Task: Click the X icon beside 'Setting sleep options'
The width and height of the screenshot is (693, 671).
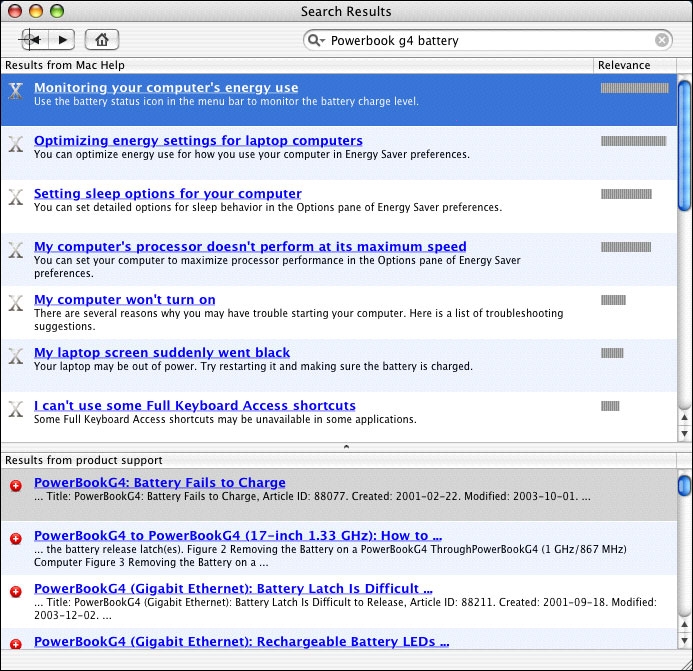Action: click(16, 197)
